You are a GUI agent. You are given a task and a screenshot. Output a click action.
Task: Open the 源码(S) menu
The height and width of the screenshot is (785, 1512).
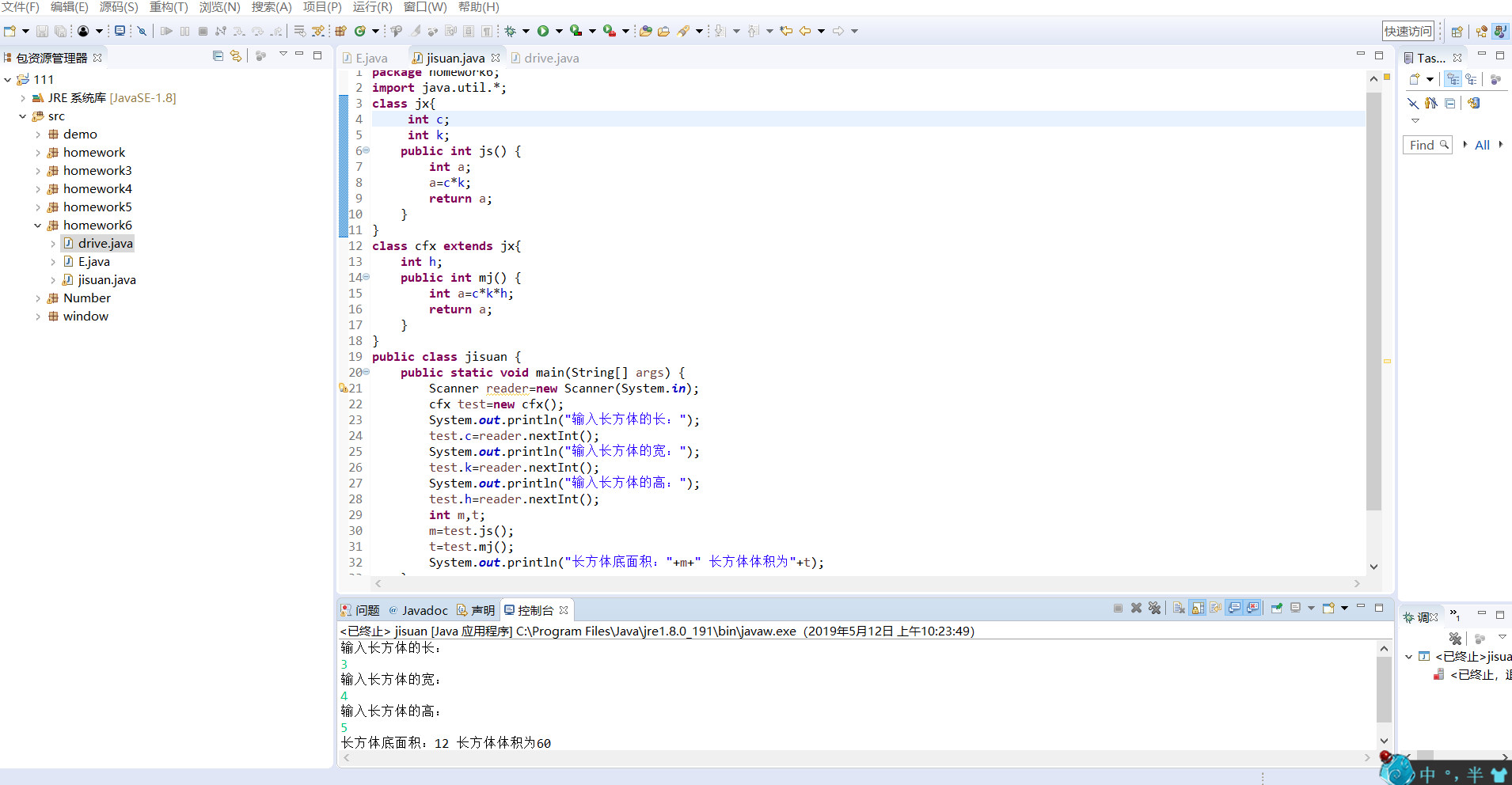119,7
